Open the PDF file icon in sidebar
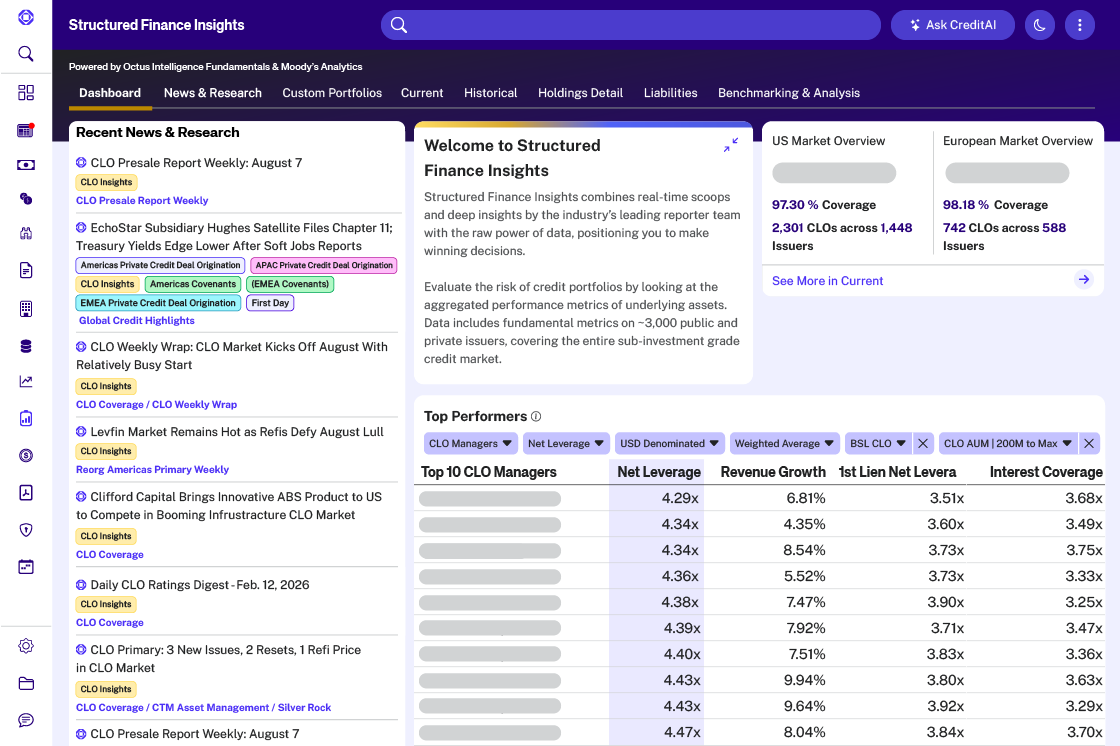 pyautogui.click(x=26, y=492)
